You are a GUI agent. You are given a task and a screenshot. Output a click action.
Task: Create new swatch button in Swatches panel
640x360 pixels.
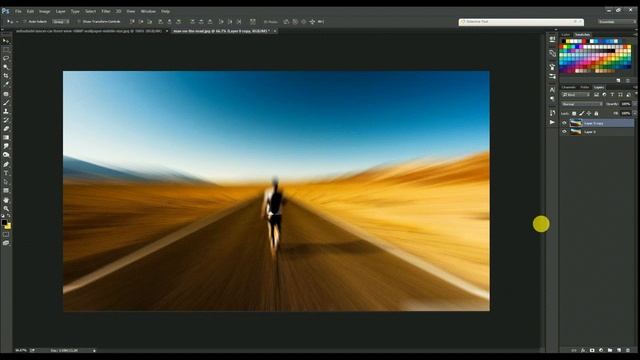pyautogui.click(x=619, y=80)
